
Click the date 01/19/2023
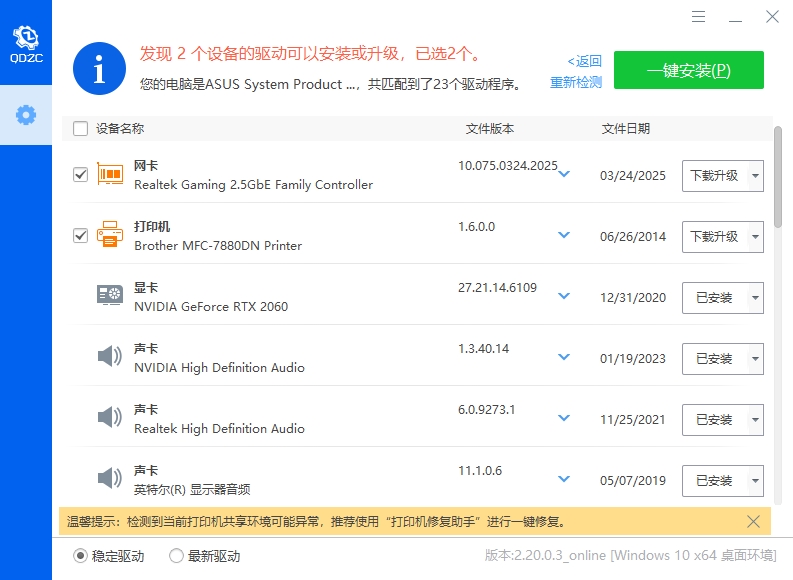pyautogui.click(x=633, y=359)
